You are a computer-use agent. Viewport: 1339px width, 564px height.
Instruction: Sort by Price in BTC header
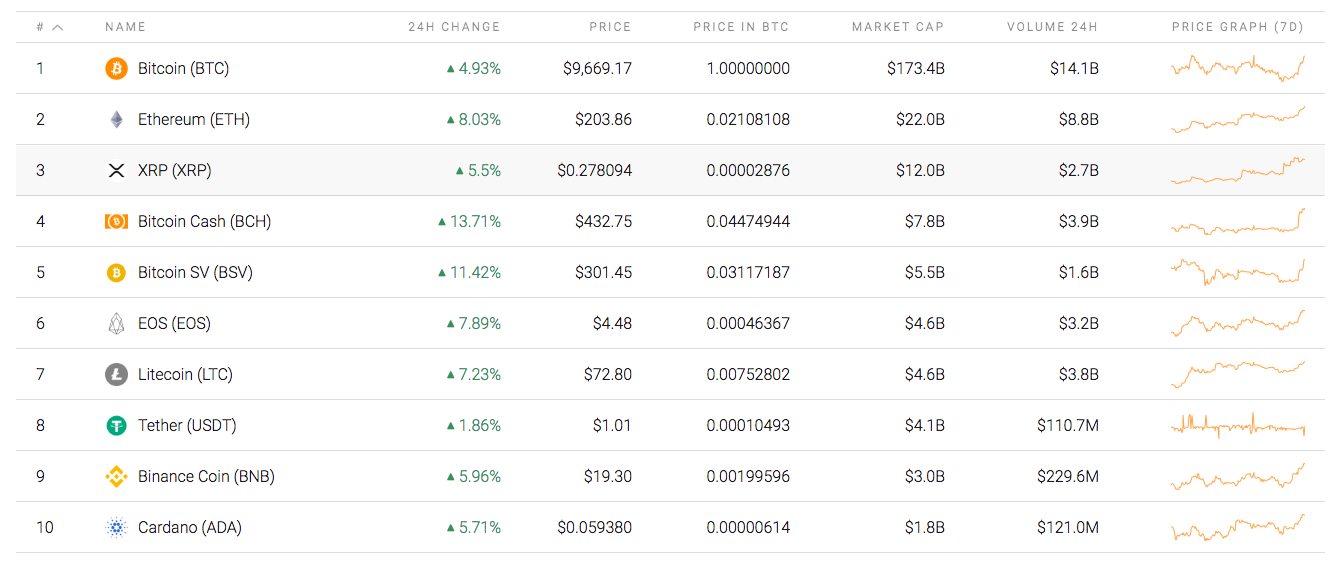(x=741, y=27)
